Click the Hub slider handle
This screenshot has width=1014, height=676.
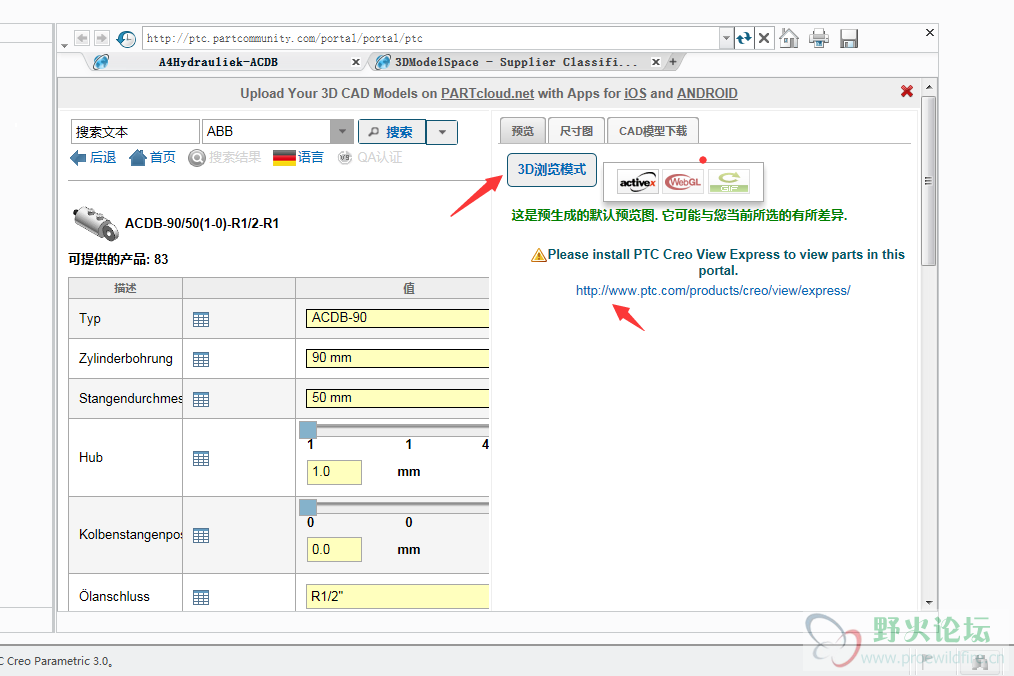(308, 429)
